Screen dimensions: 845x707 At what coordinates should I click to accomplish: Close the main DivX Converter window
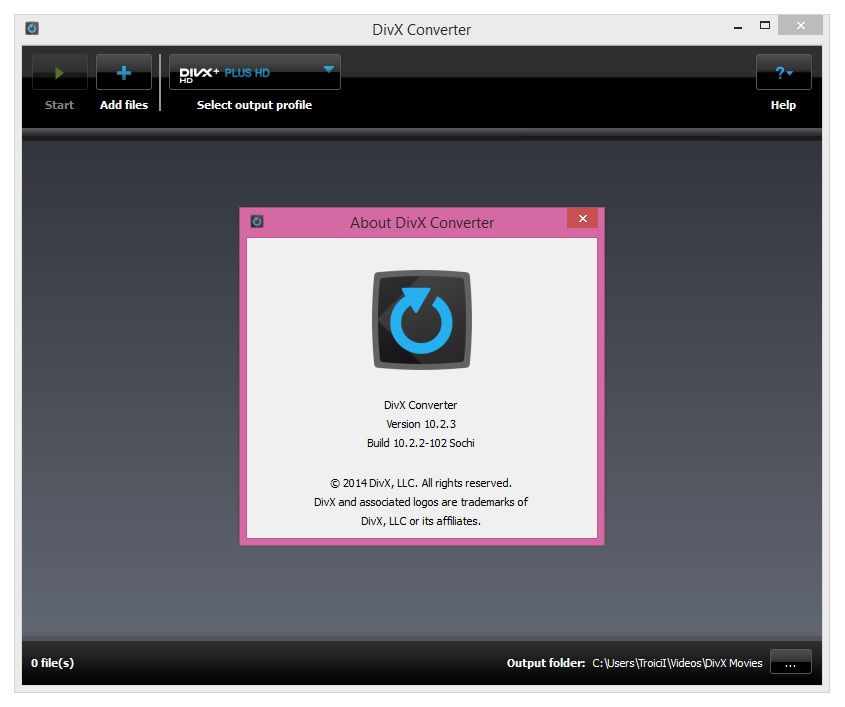tap(800, 25)
